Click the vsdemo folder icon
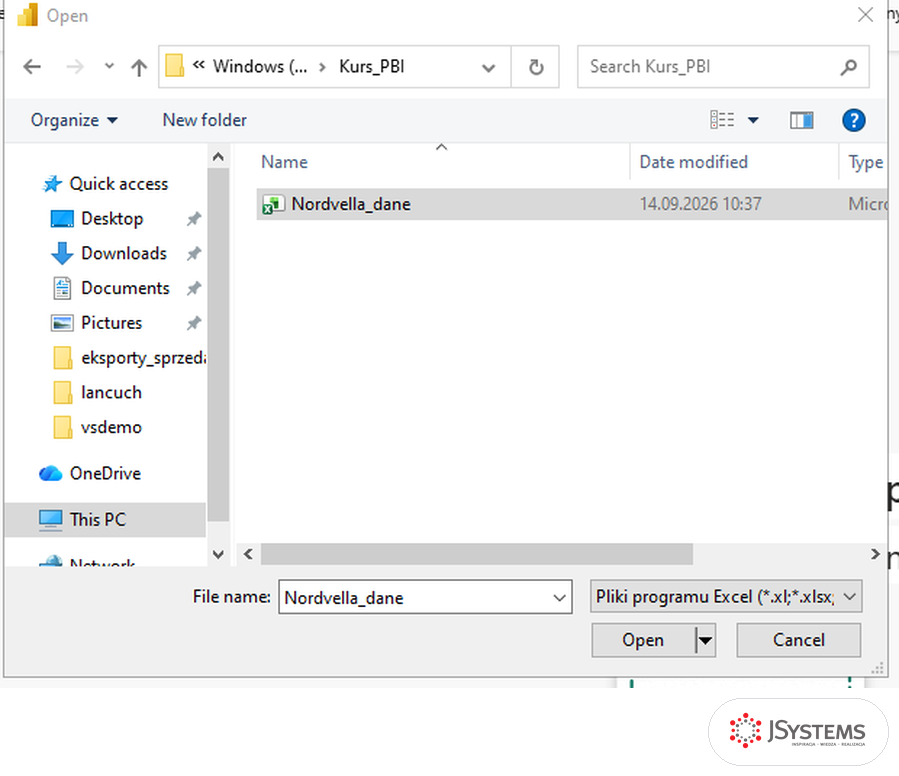 point(62,427)
